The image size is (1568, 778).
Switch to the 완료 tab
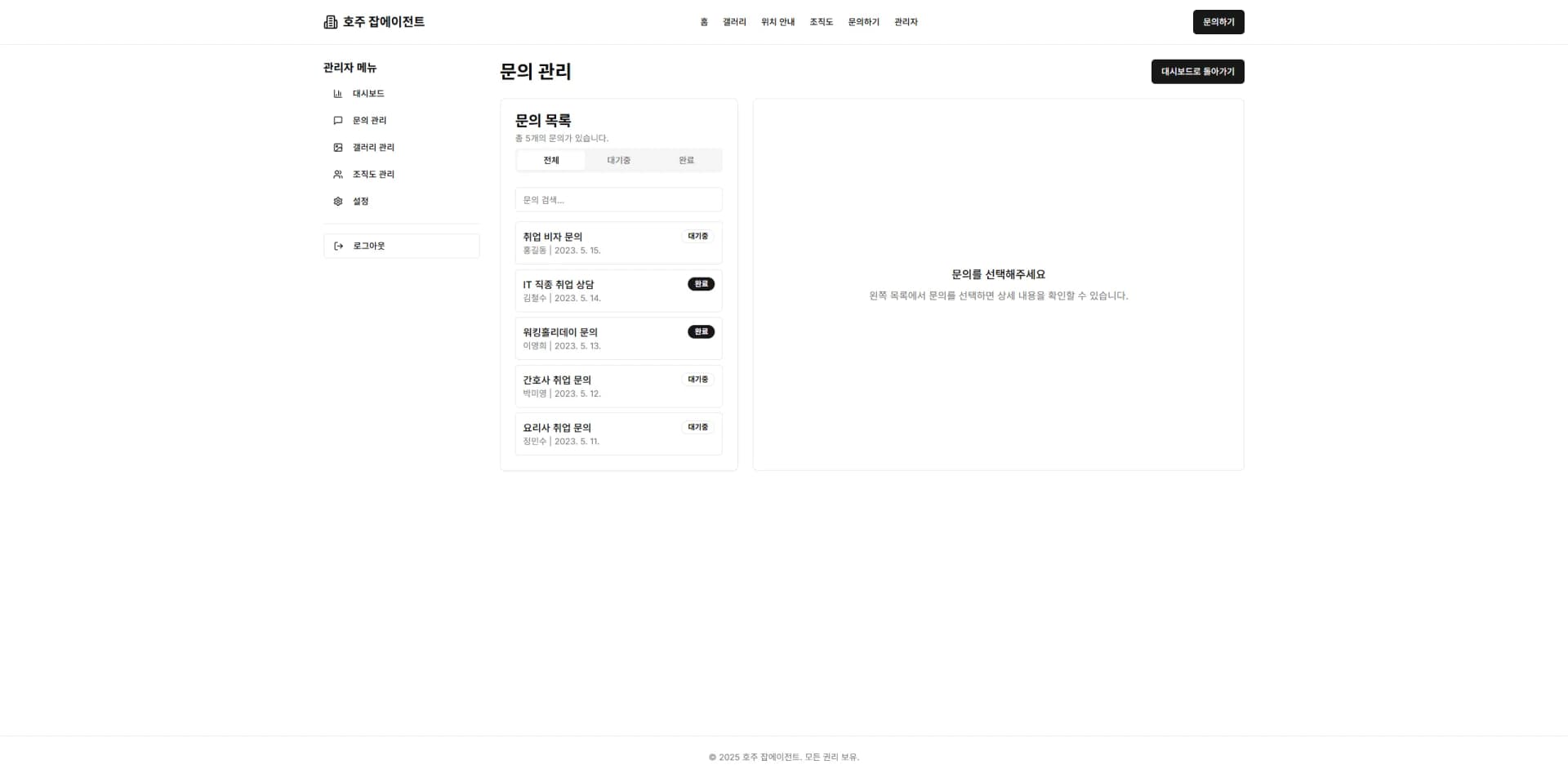pos(686,160)
